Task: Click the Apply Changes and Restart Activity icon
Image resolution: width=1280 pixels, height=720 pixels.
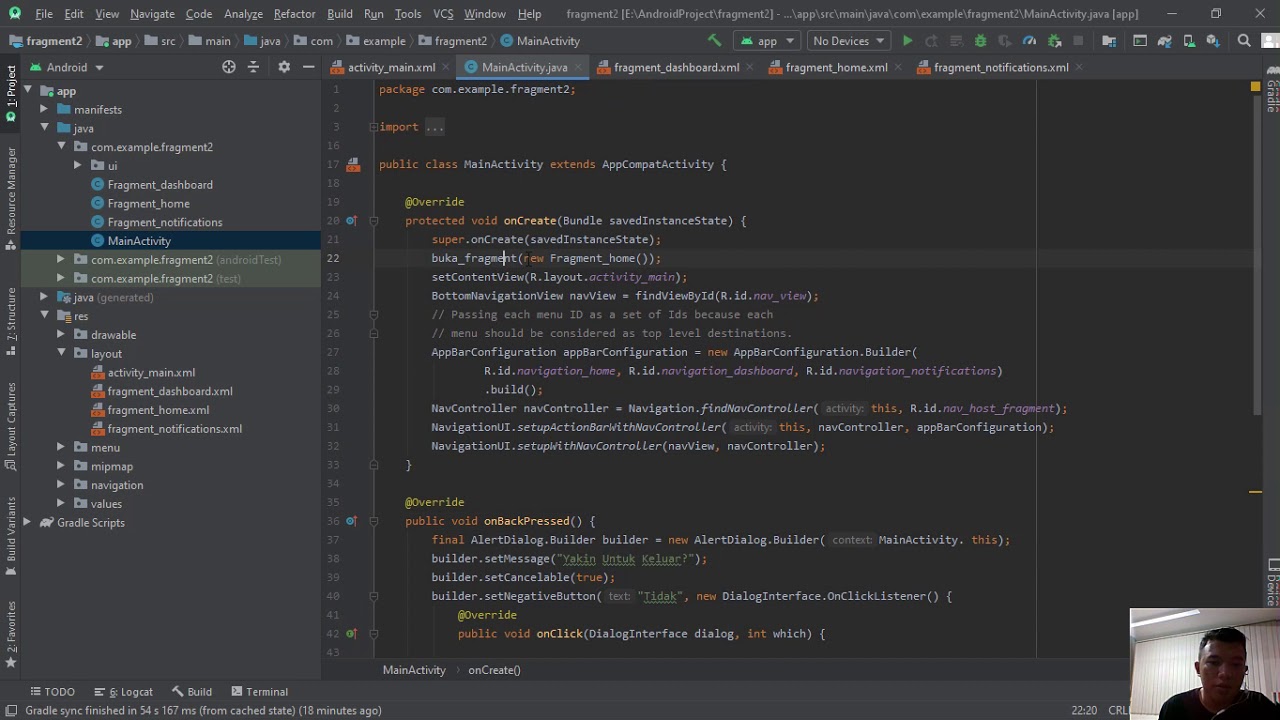Action: pyautogui.click(x=931, y=41)
